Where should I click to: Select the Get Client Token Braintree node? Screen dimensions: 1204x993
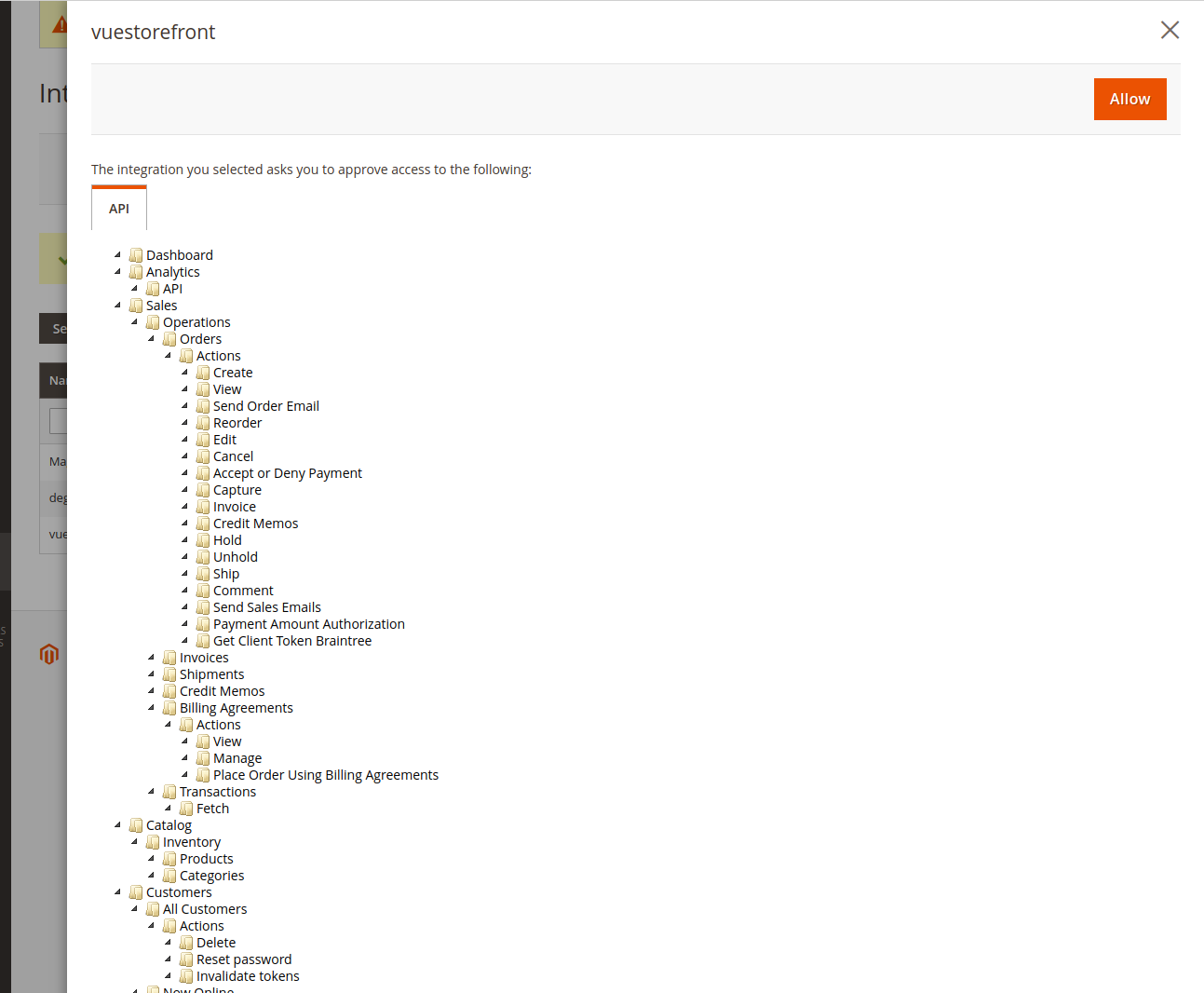point(291,641)
